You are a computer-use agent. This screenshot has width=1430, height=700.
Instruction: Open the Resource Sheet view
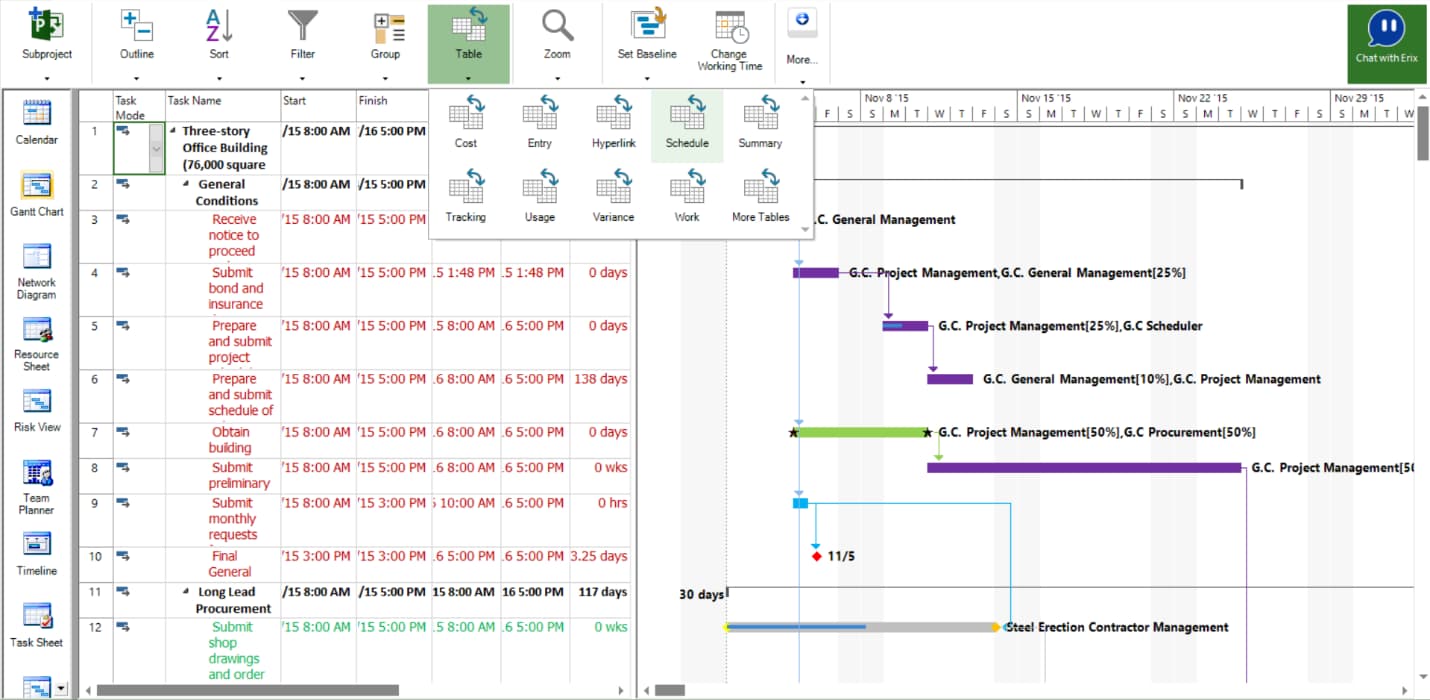pyautogui.click(x=37, y=342)
